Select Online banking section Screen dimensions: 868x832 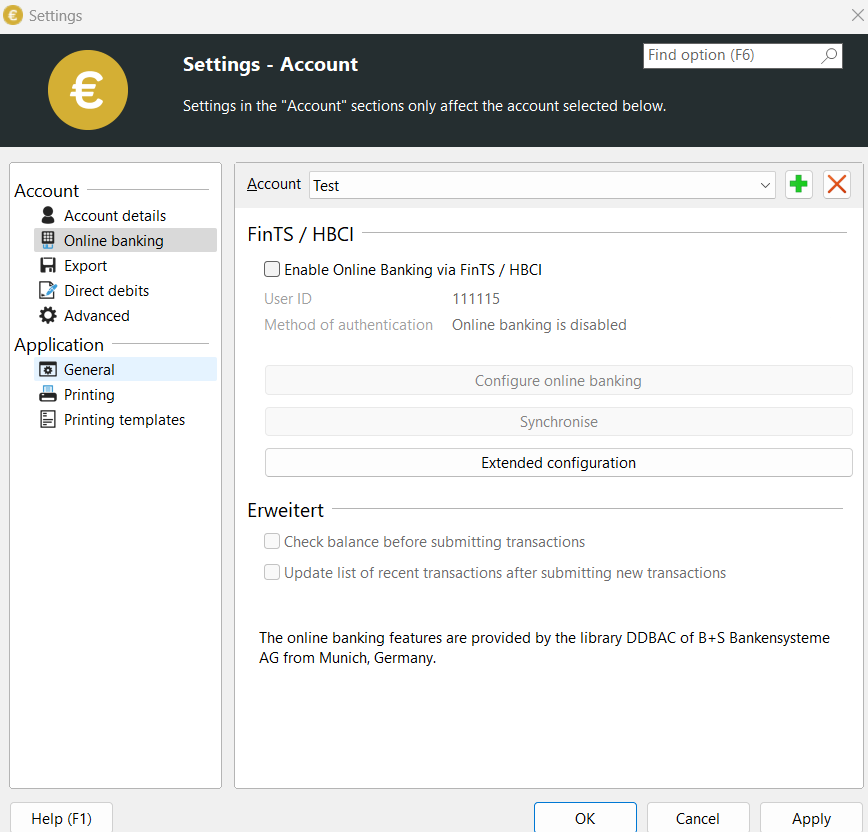[126, 240]
